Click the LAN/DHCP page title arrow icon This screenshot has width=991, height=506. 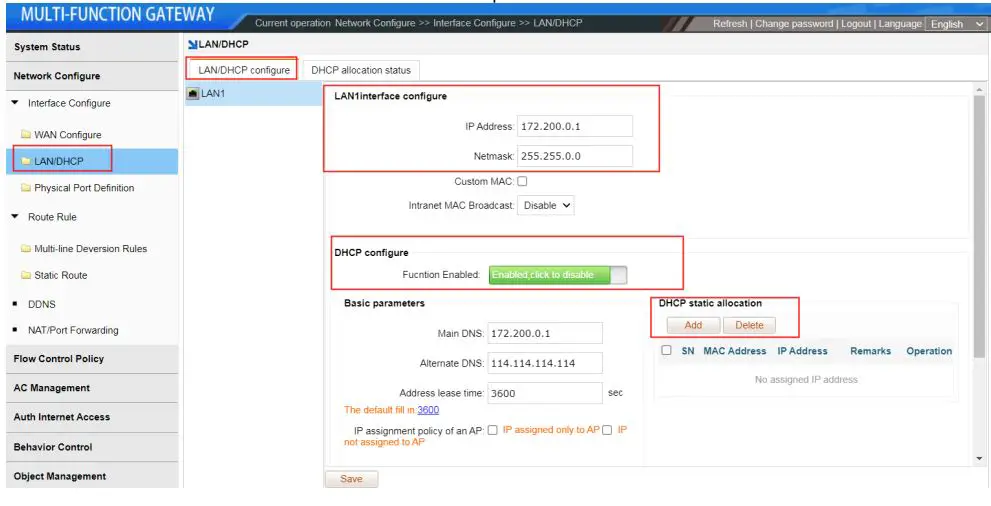[193, 44]
